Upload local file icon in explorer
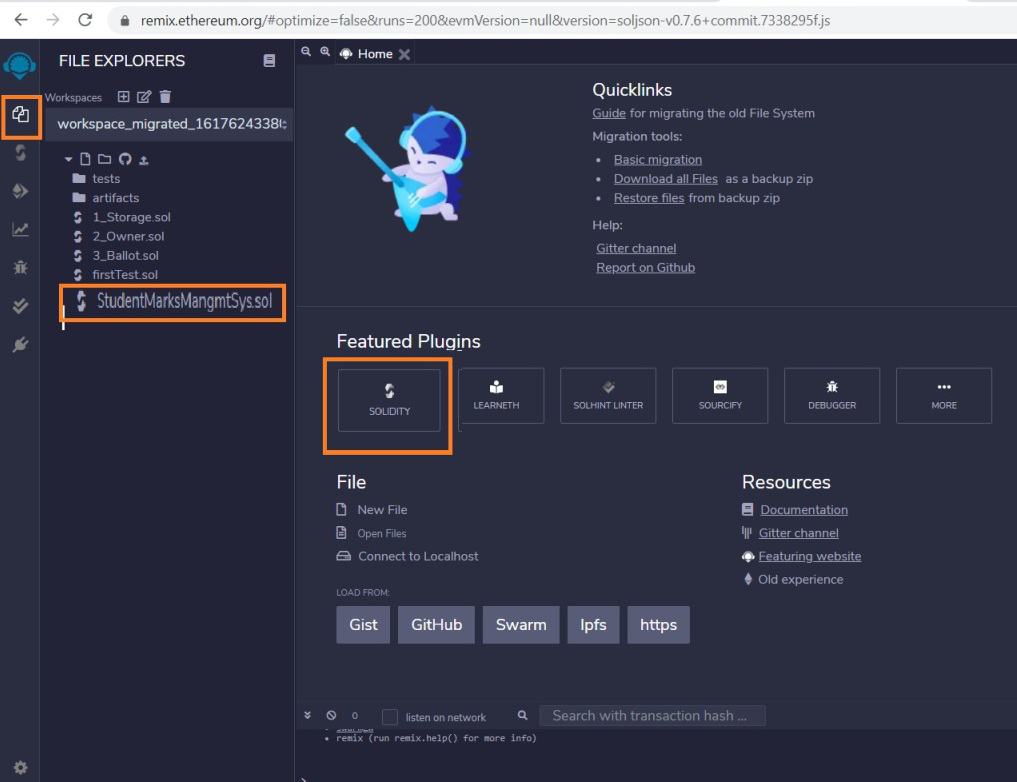The image size is (1017, 782). tap(144, 160)
